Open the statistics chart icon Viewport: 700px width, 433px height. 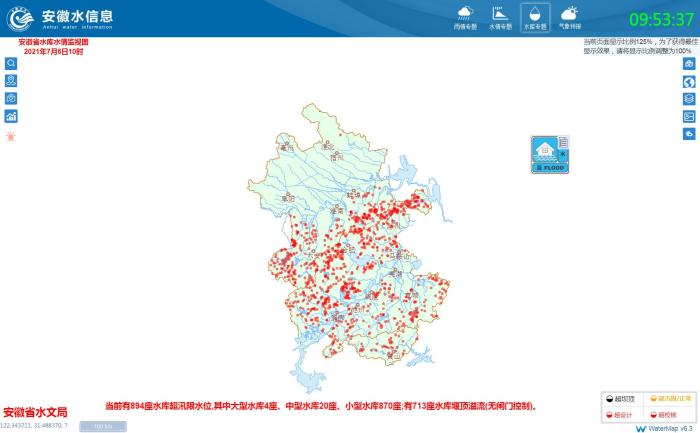pos(11,117)
